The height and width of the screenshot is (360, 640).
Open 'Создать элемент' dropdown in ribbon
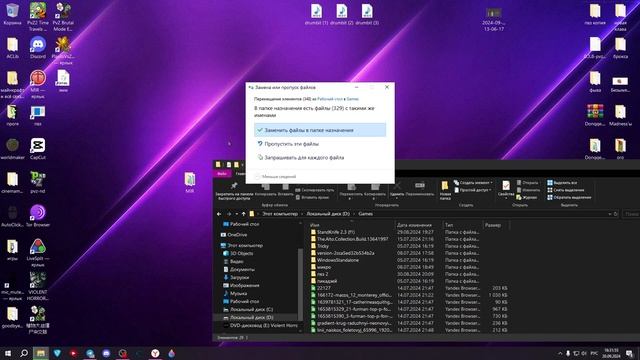point(473,182)
